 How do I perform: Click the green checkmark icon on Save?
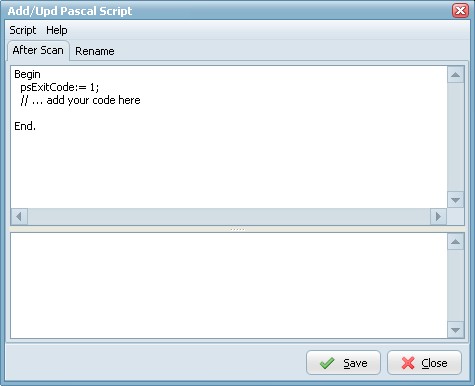(x=327, y=363)
